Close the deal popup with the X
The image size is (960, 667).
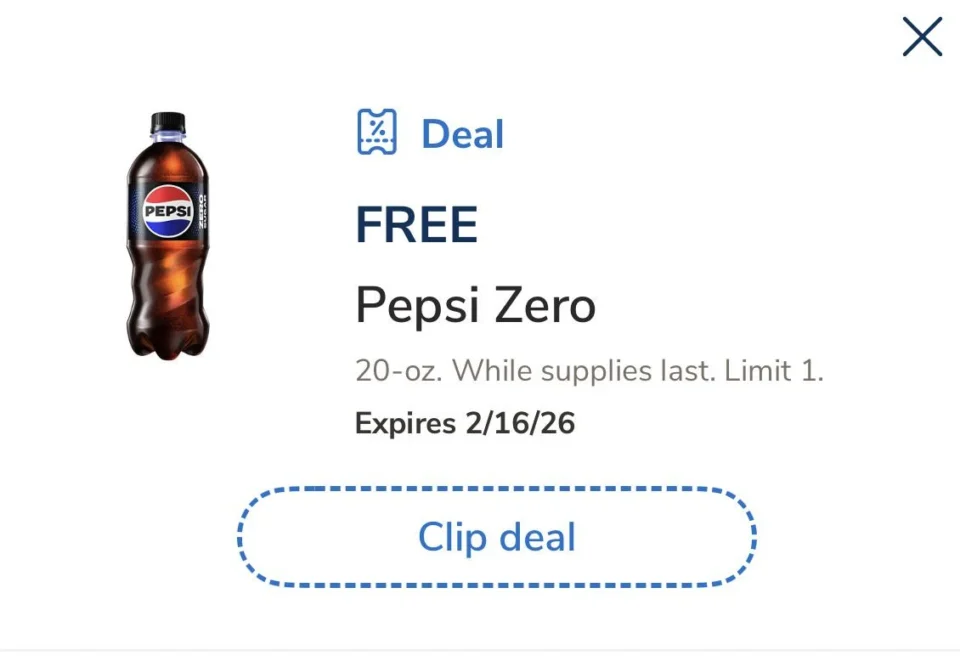click(x=921, y=38)
